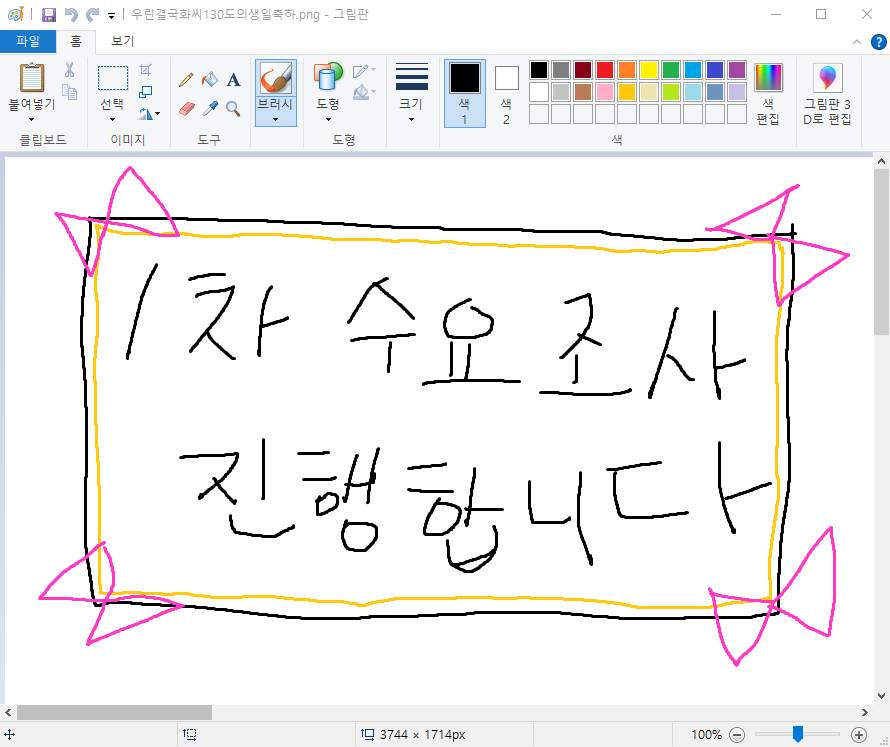Click the Cut scissors icon
This screenshot has width=890, height=747.
(x=69, y=70)
